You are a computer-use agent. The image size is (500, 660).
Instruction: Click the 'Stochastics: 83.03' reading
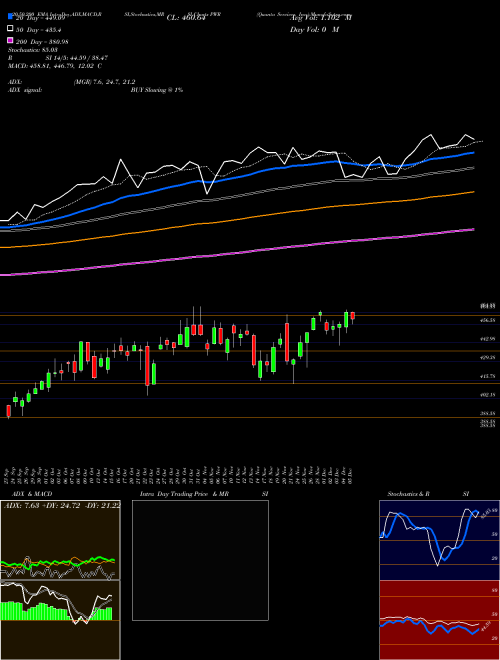33,50
